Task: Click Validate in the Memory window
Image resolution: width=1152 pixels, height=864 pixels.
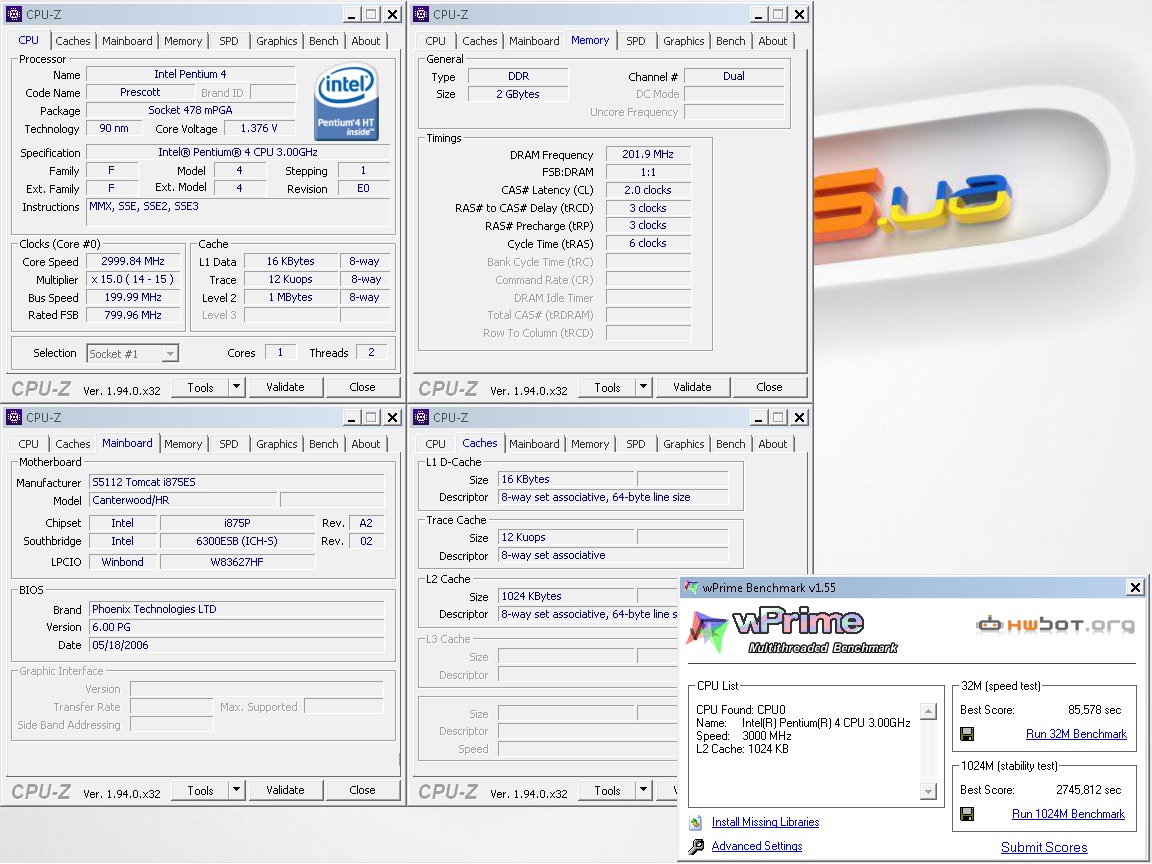Action: (692, 386)
